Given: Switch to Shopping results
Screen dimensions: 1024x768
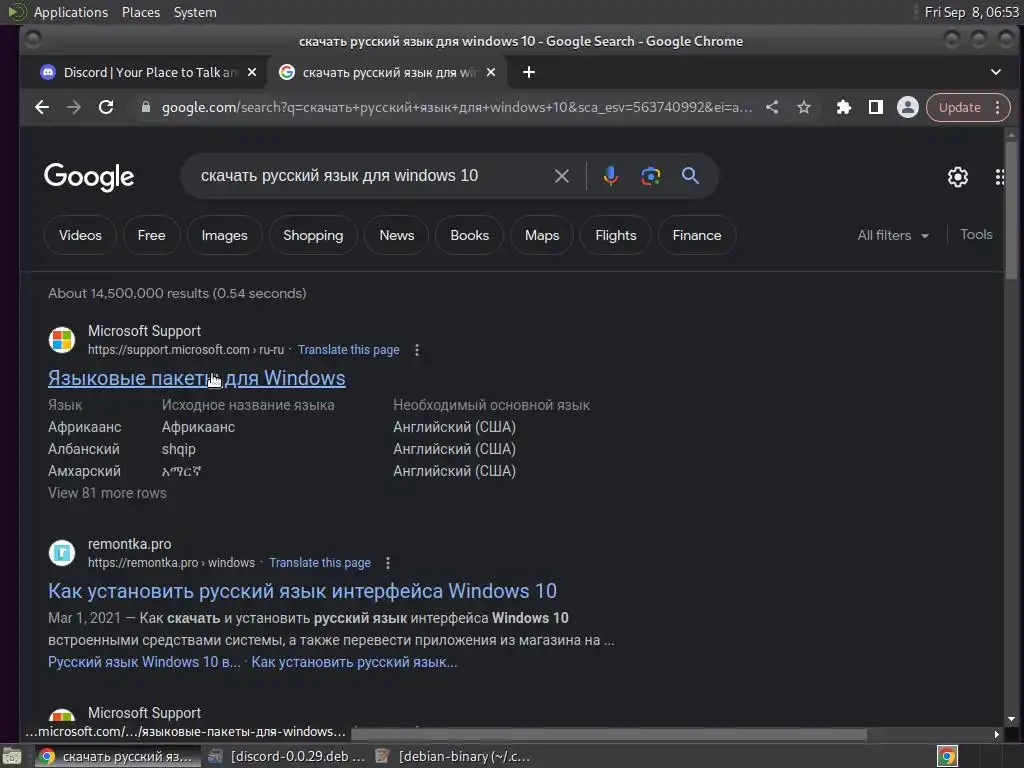Looking at the screenshot, I should tap(313, 235).
